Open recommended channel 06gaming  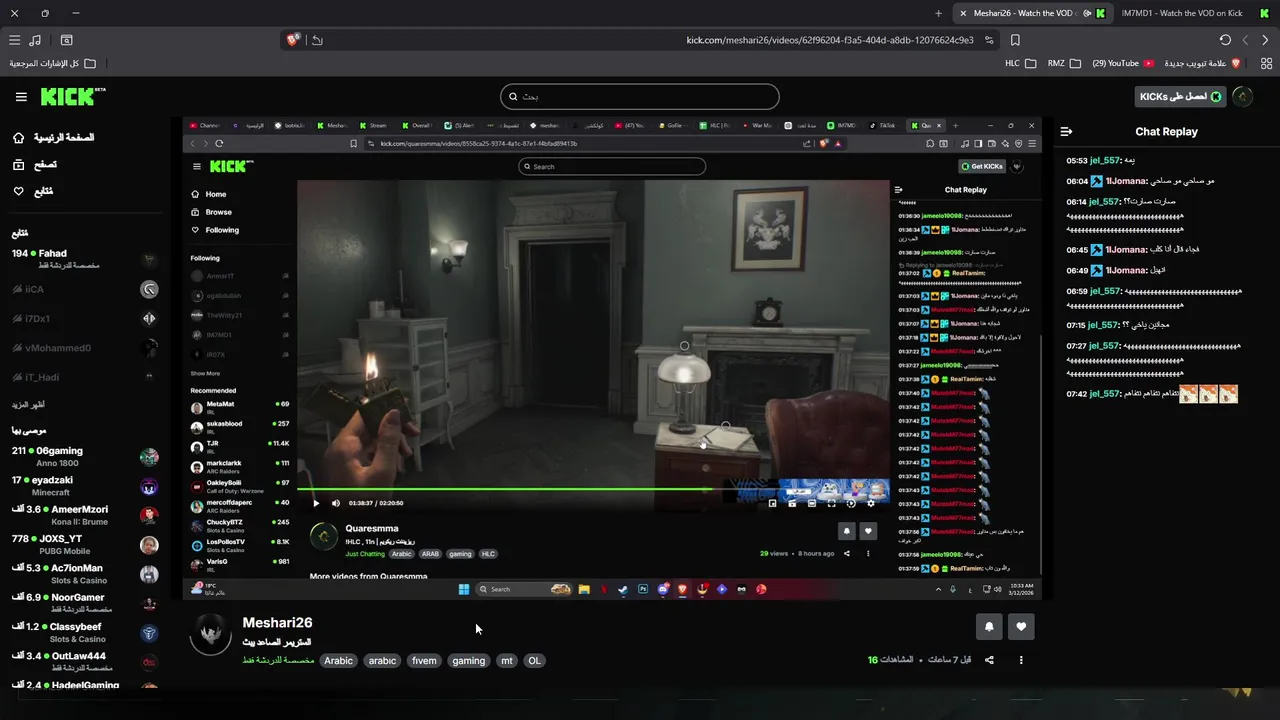coord(85,457)
